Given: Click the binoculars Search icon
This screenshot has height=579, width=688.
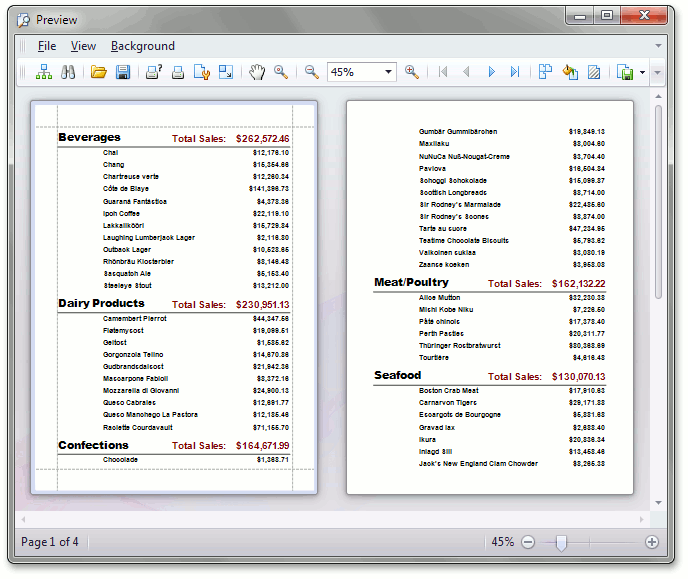Looking at the screenshot, I should (x=69, y=72).
